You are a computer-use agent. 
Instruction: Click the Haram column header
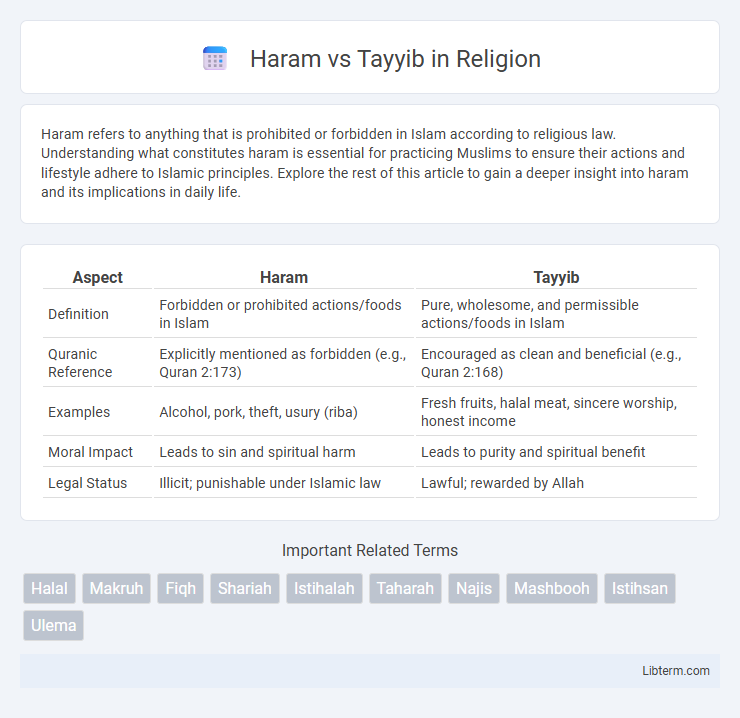(284, 277)
